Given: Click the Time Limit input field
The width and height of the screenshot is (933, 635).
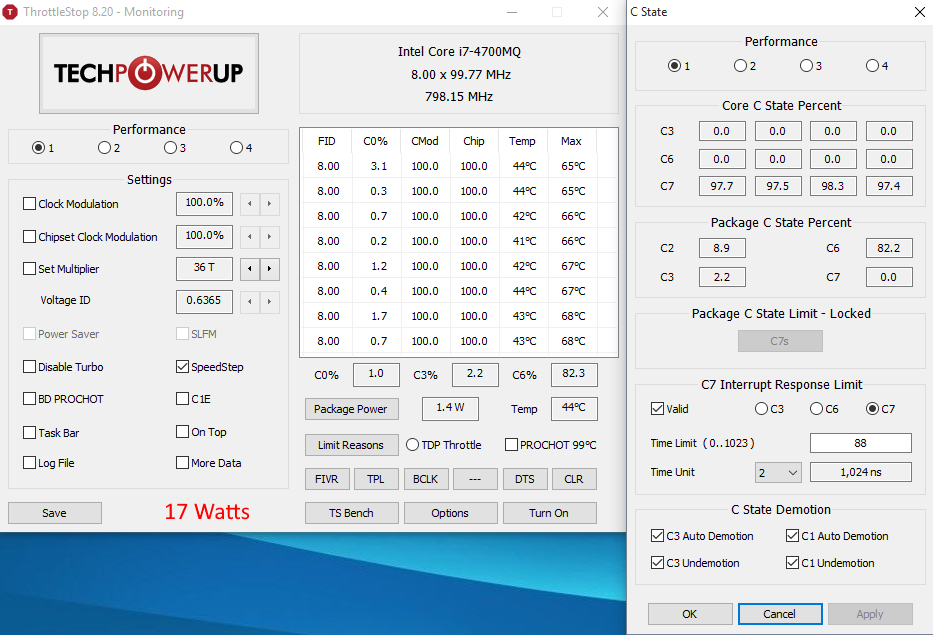Looking at the screenshot, I should 860,443.
